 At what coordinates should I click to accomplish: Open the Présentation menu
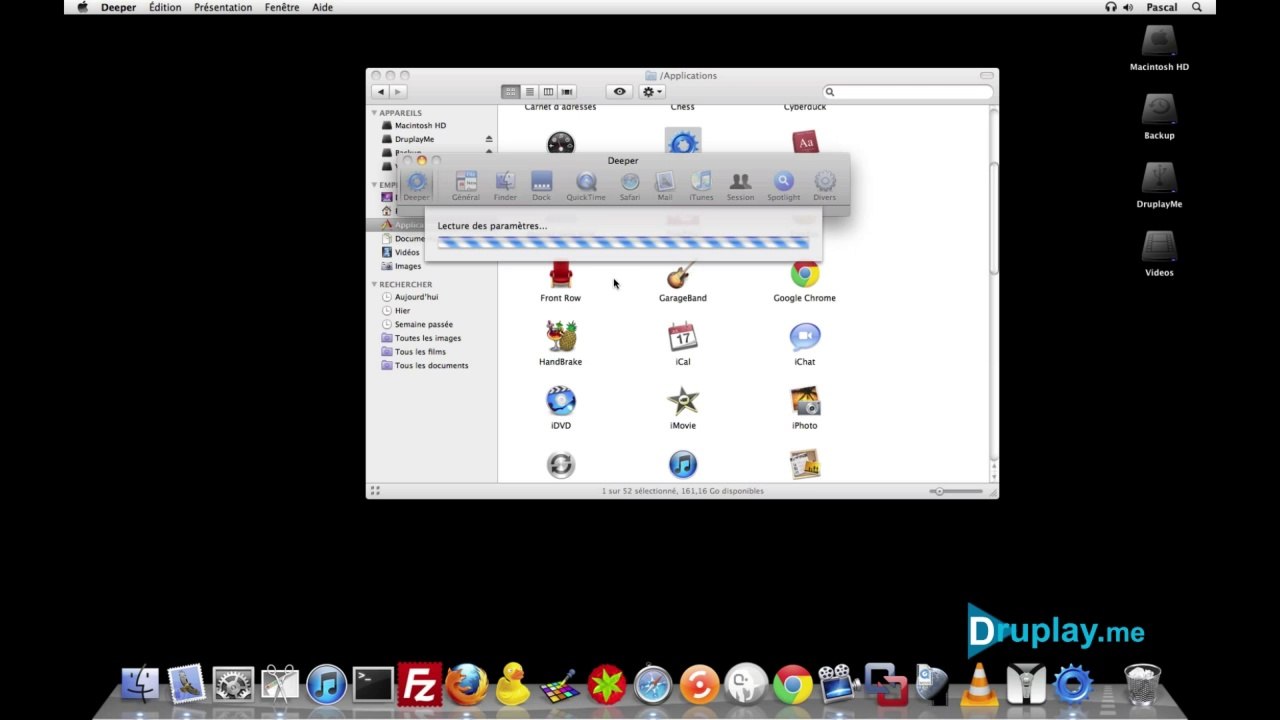(x=223, y=7)
